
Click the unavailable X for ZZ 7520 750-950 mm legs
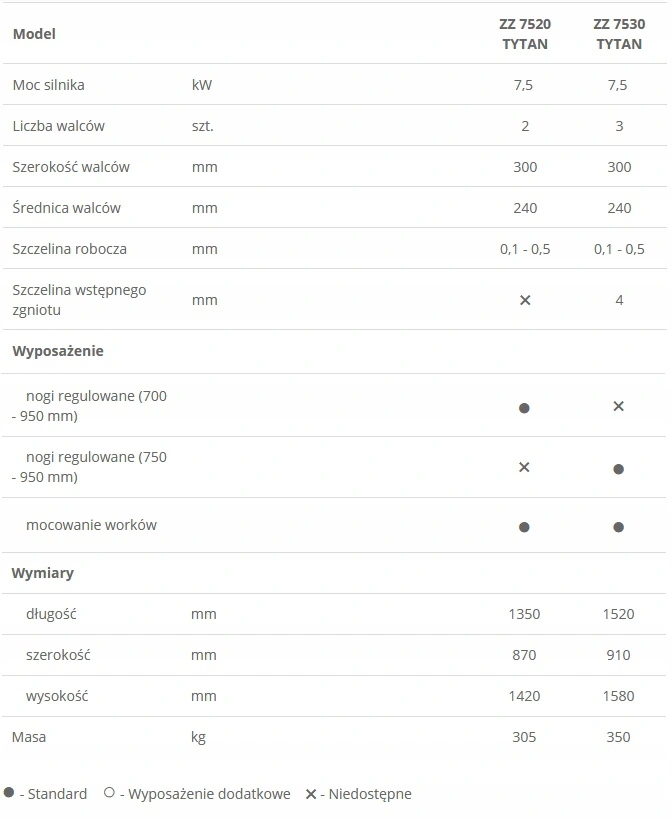tap(524, 467)
